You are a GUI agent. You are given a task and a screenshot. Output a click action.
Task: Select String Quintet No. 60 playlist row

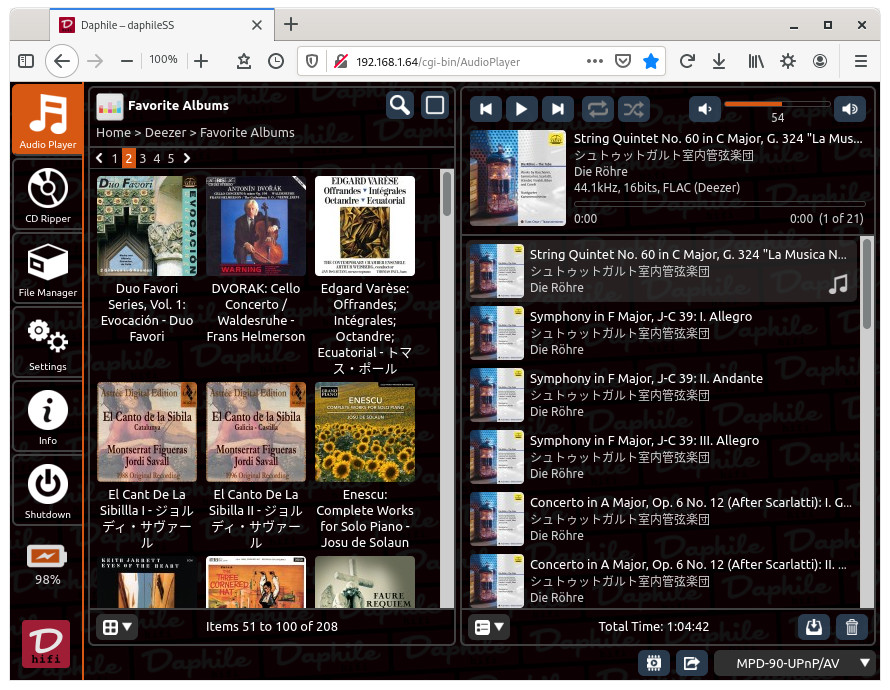tap(661, 271)
